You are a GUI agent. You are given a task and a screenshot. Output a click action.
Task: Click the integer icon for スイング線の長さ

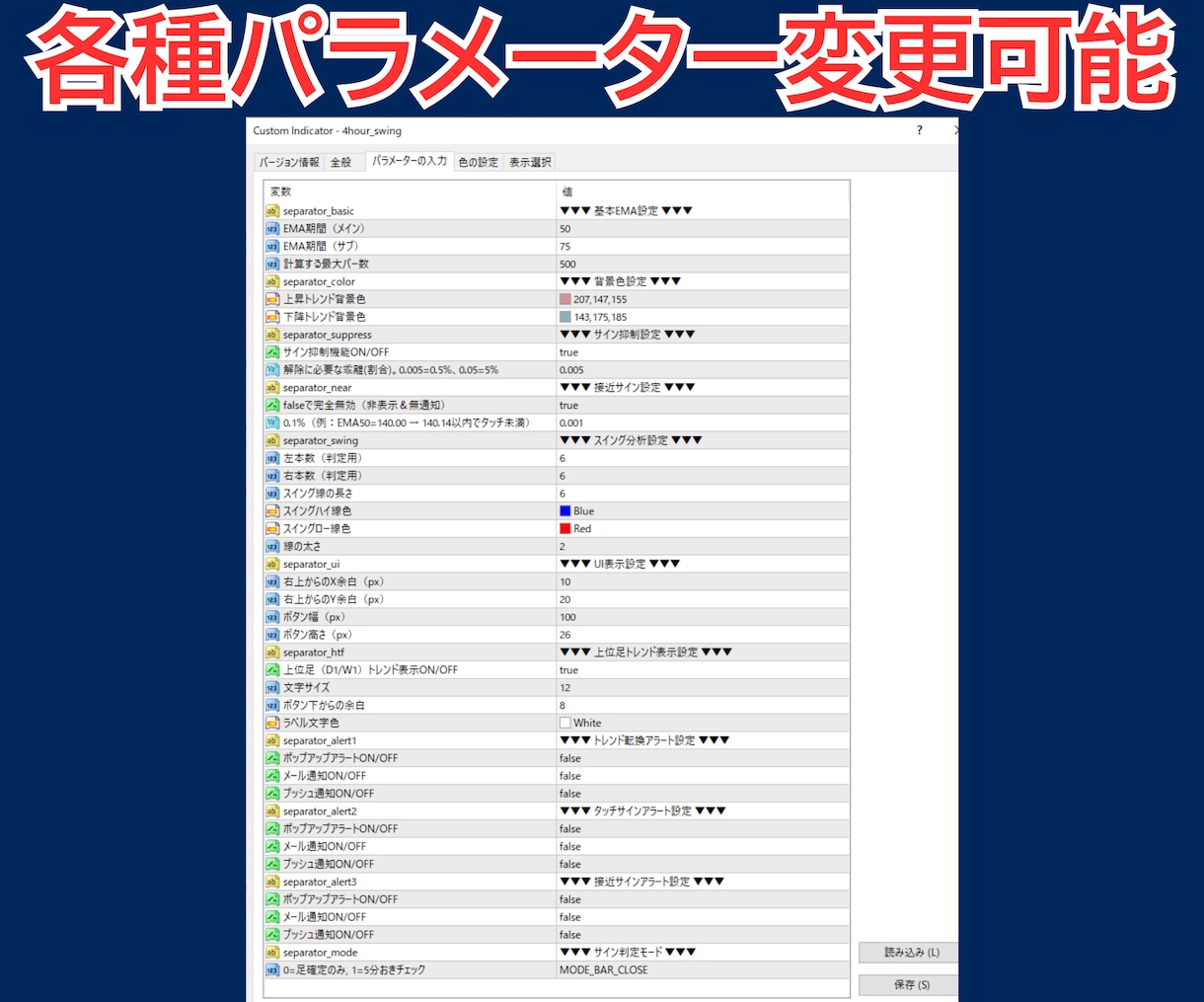pyautogui.click(x=272, y=494)
